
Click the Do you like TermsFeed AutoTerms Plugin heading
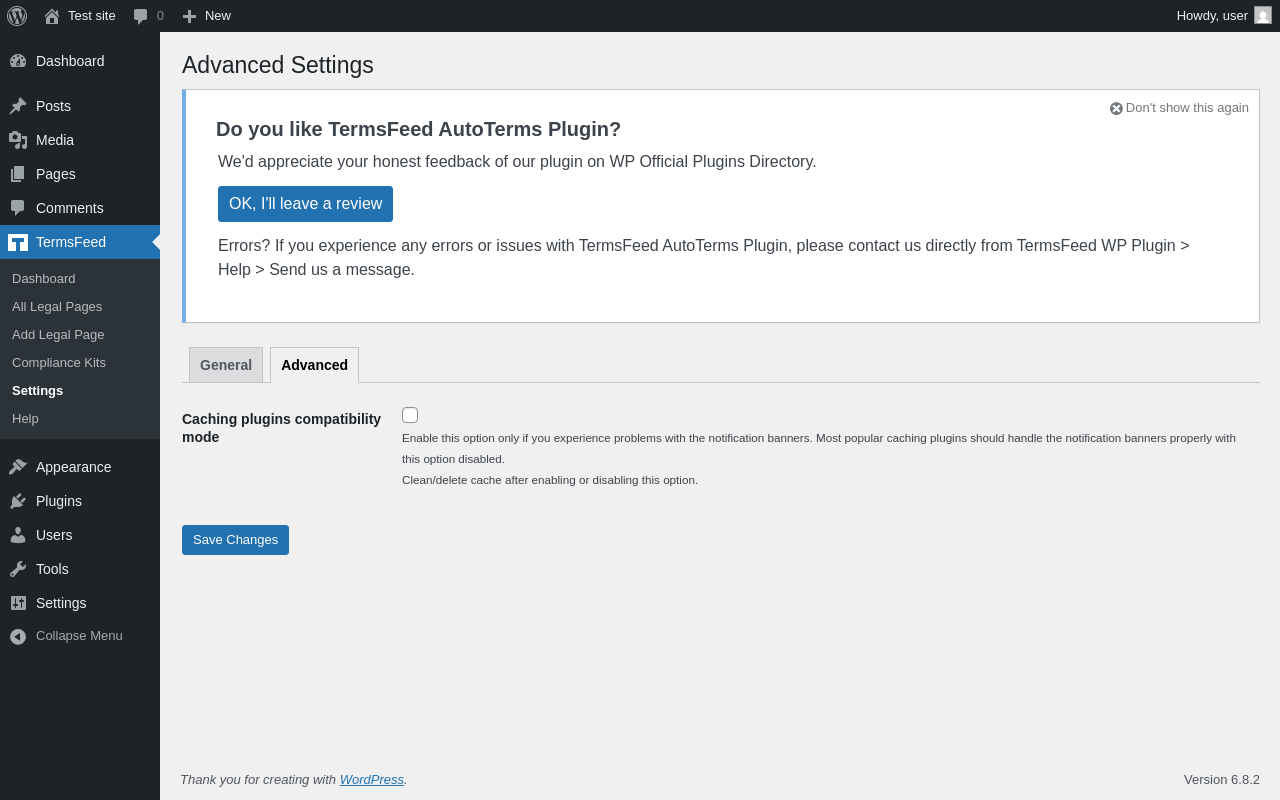pyautogui.click(x=418, y=129)
